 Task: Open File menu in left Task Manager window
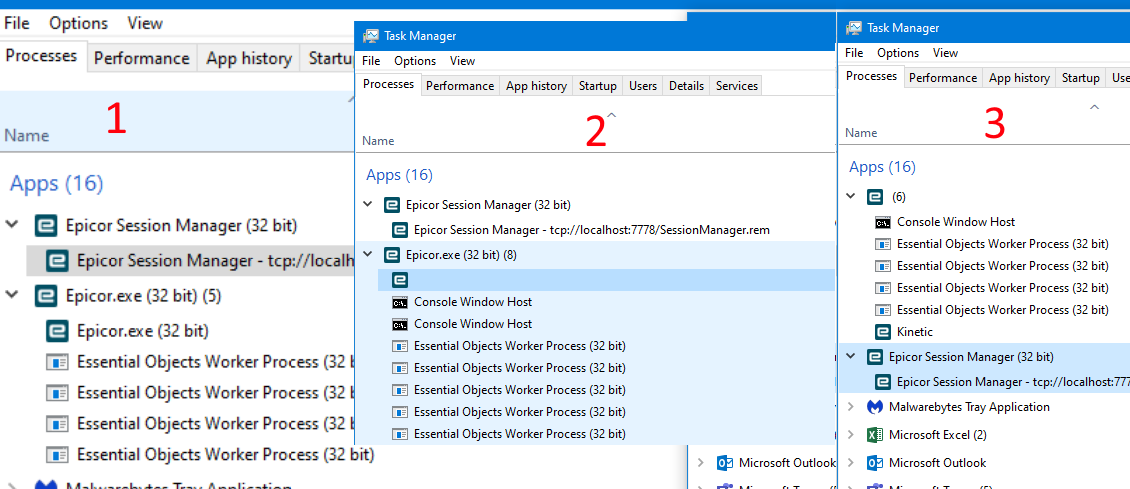point(17,23)
